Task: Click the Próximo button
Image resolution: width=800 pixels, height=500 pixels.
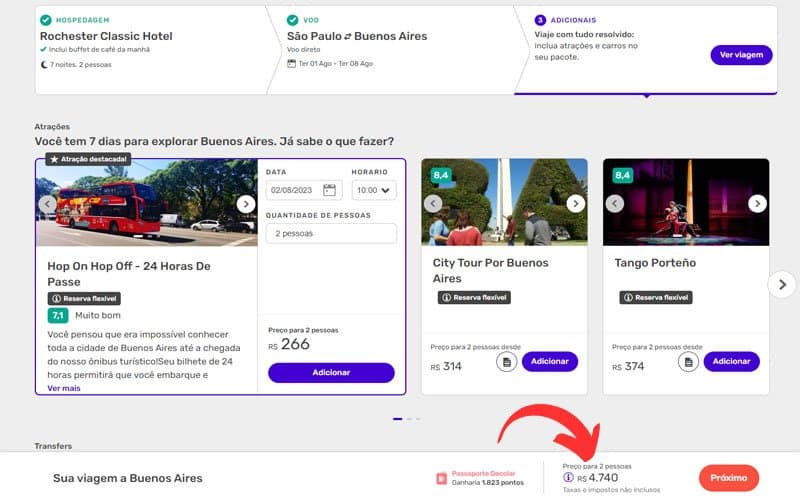Action: pyautogui.click(x=729, y=478)
